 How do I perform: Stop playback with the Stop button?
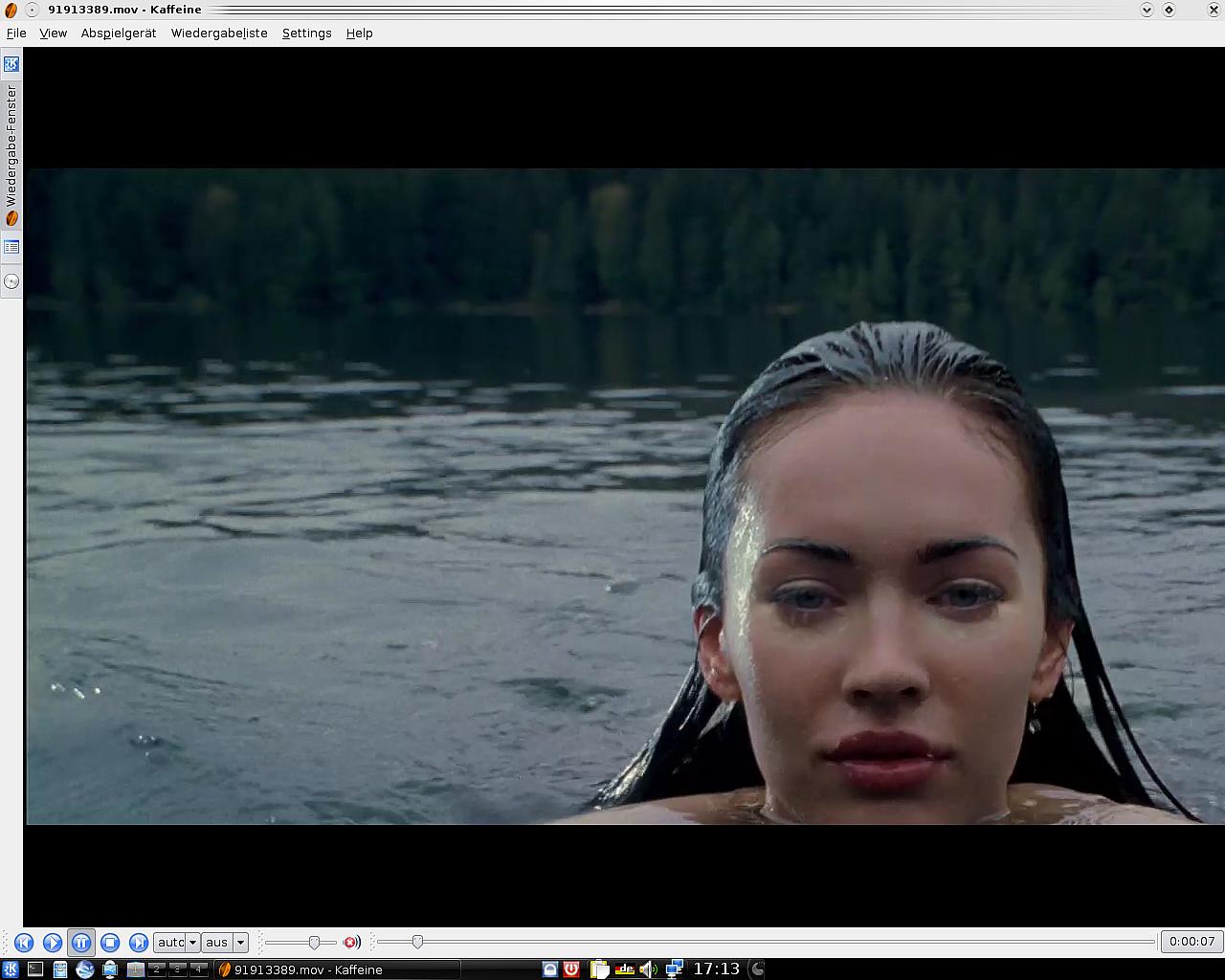110,943
